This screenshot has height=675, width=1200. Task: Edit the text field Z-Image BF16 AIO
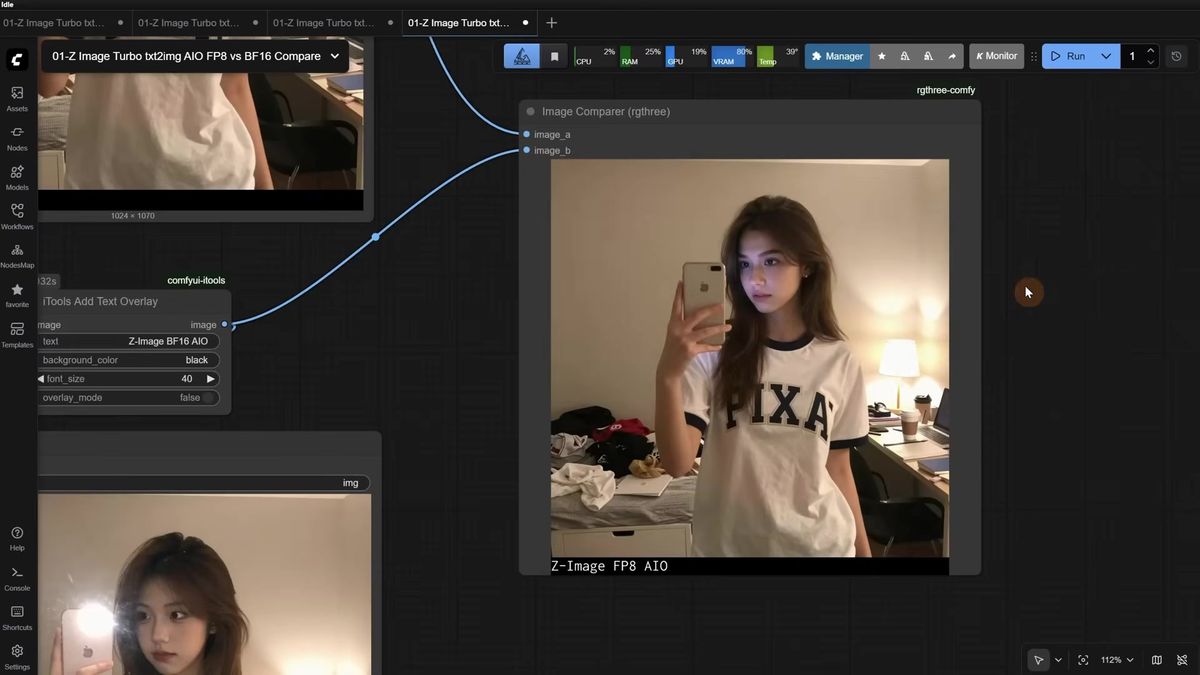click(x=128, y=341)
